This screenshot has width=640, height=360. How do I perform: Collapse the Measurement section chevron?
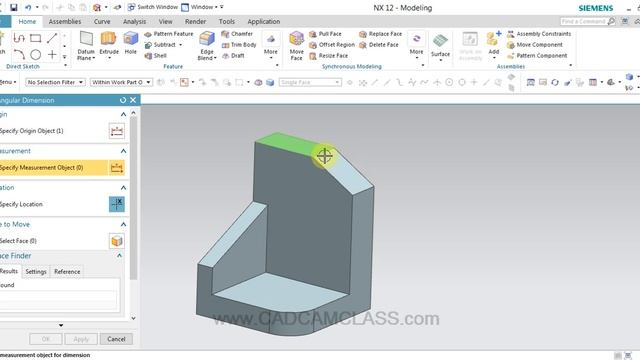(x=123, y=151)
